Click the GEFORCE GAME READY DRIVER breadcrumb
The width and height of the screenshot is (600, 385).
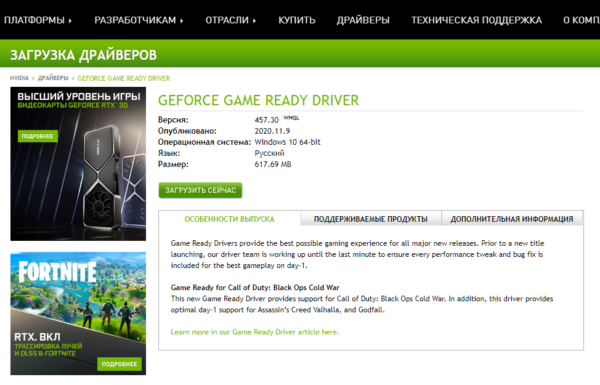coord(124,78)
